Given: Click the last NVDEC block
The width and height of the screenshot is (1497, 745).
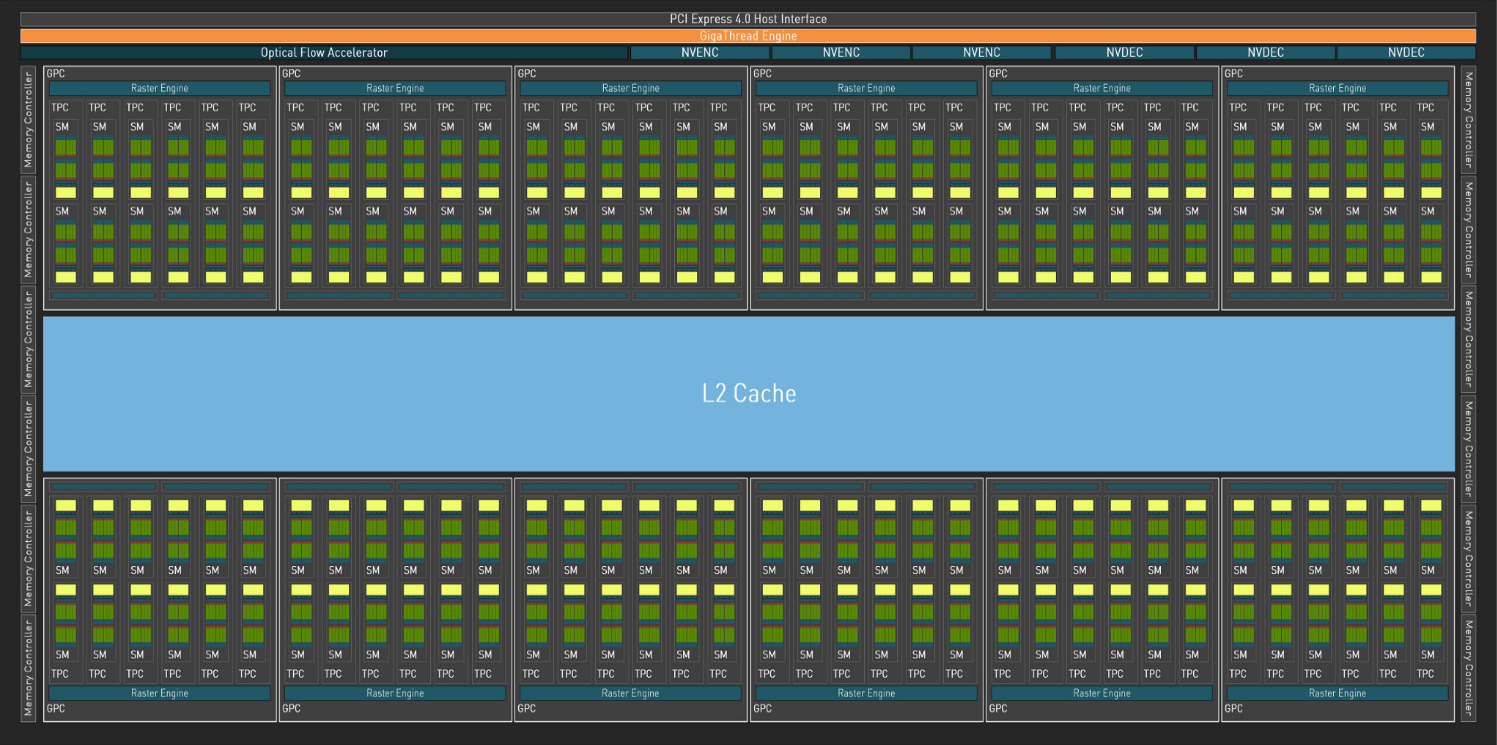Looking at the screenshot, I should (1405, 52).
